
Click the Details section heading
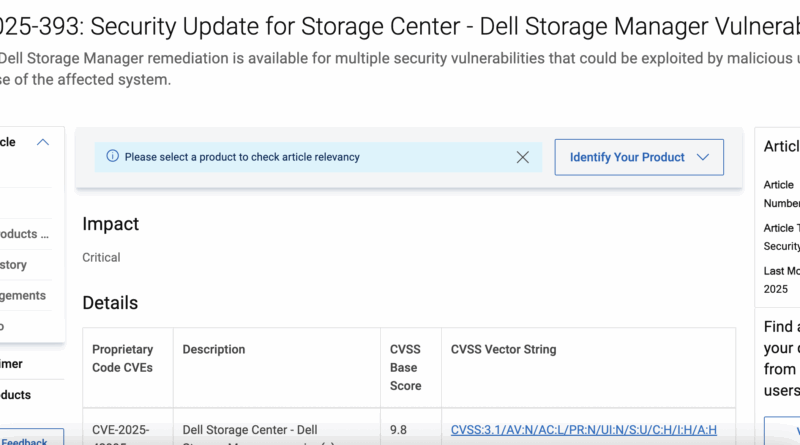tap(110, 303)
